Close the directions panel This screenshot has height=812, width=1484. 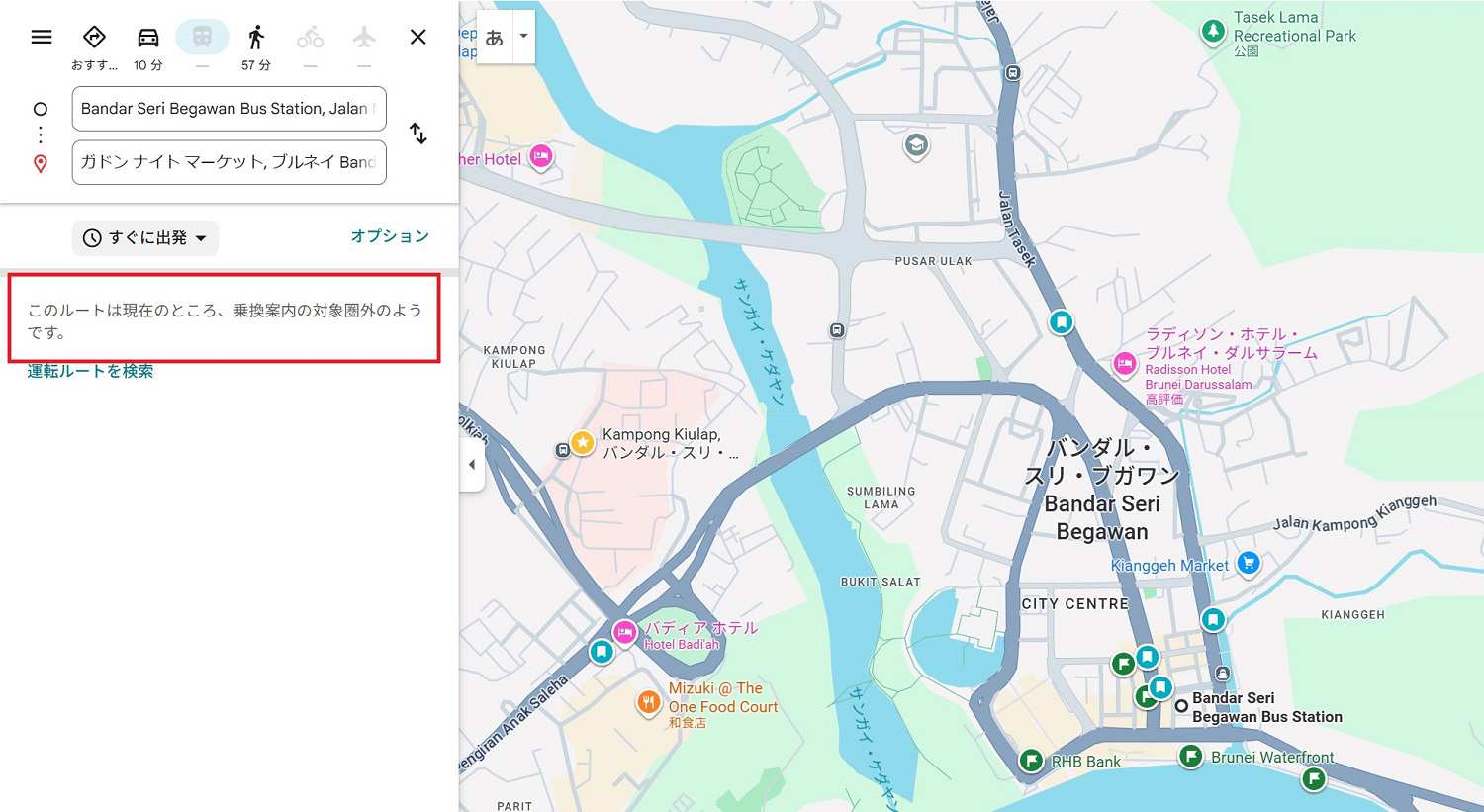[x=417, y=38]
